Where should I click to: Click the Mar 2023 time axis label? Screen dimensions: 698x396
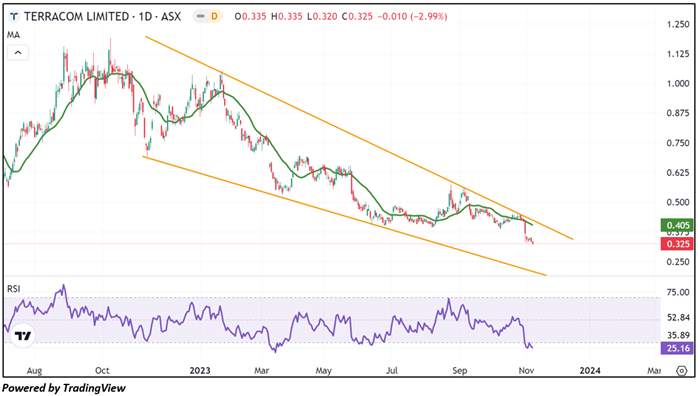point(261,370)
